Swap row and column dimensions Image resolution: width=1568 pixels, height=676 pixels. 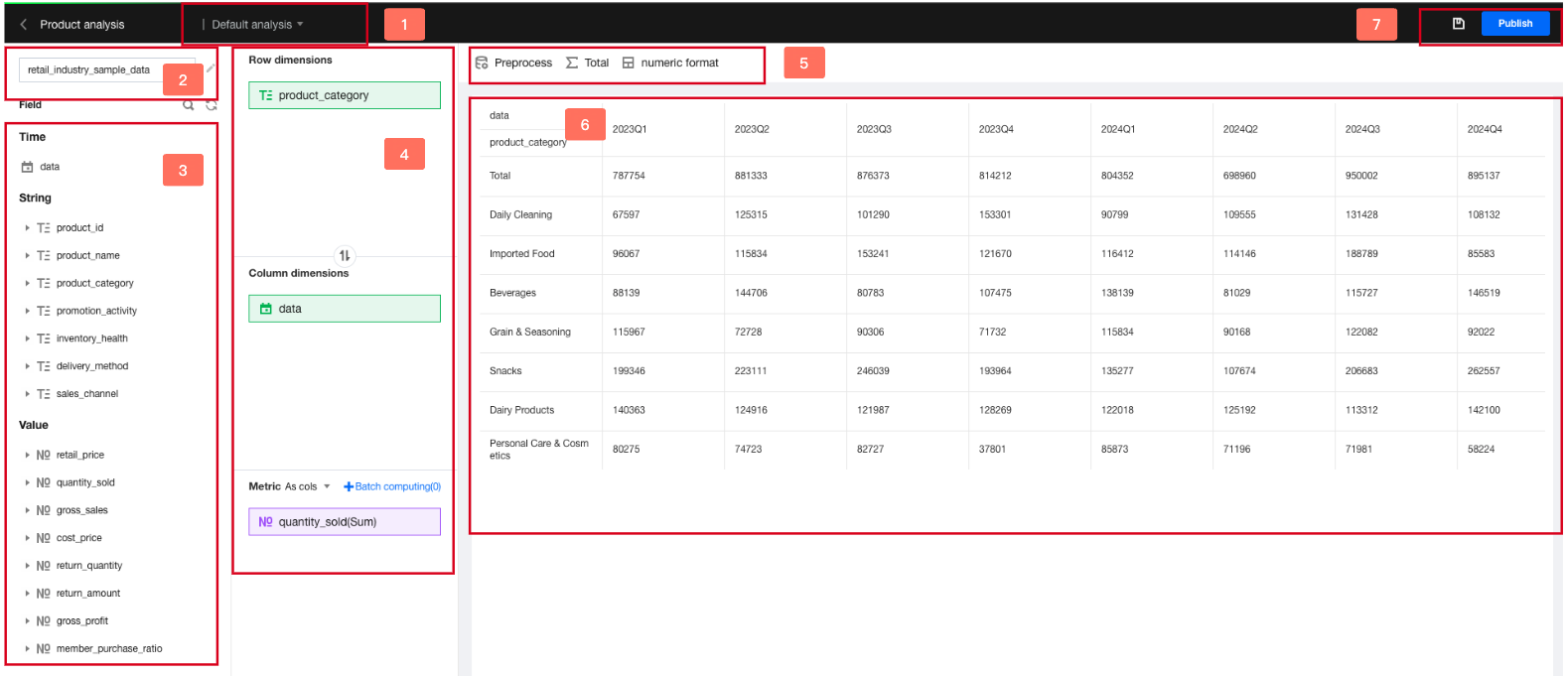click(344, 255)
